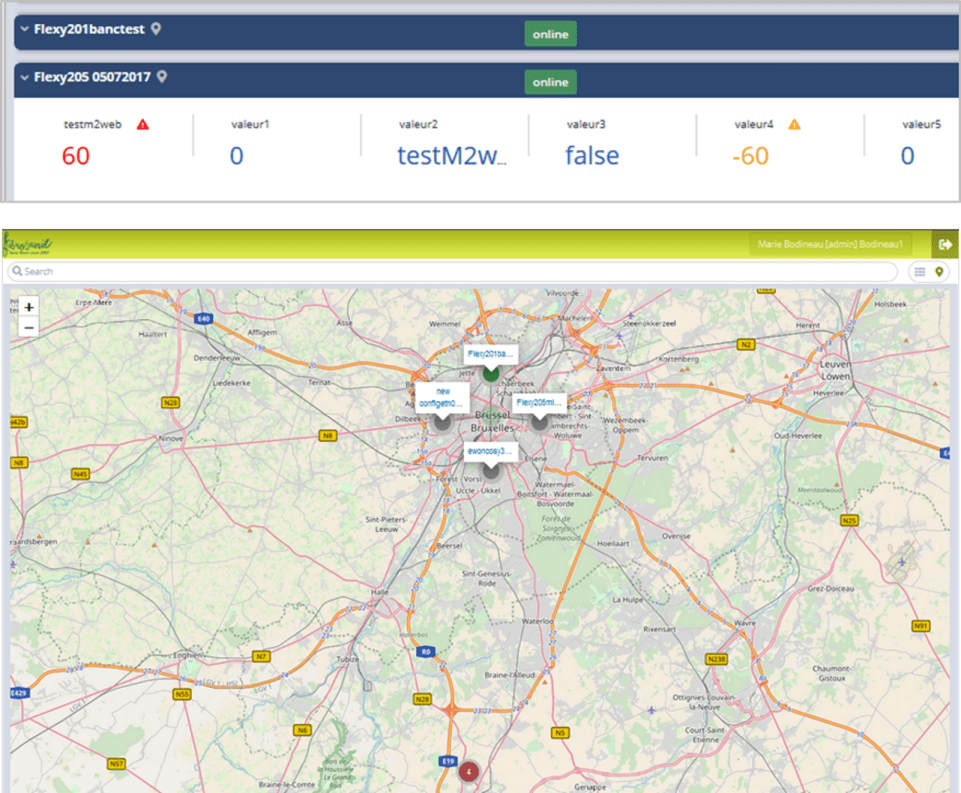
Task: Open the Marie Bodineau user account menu
Action: tap(830, 245)
